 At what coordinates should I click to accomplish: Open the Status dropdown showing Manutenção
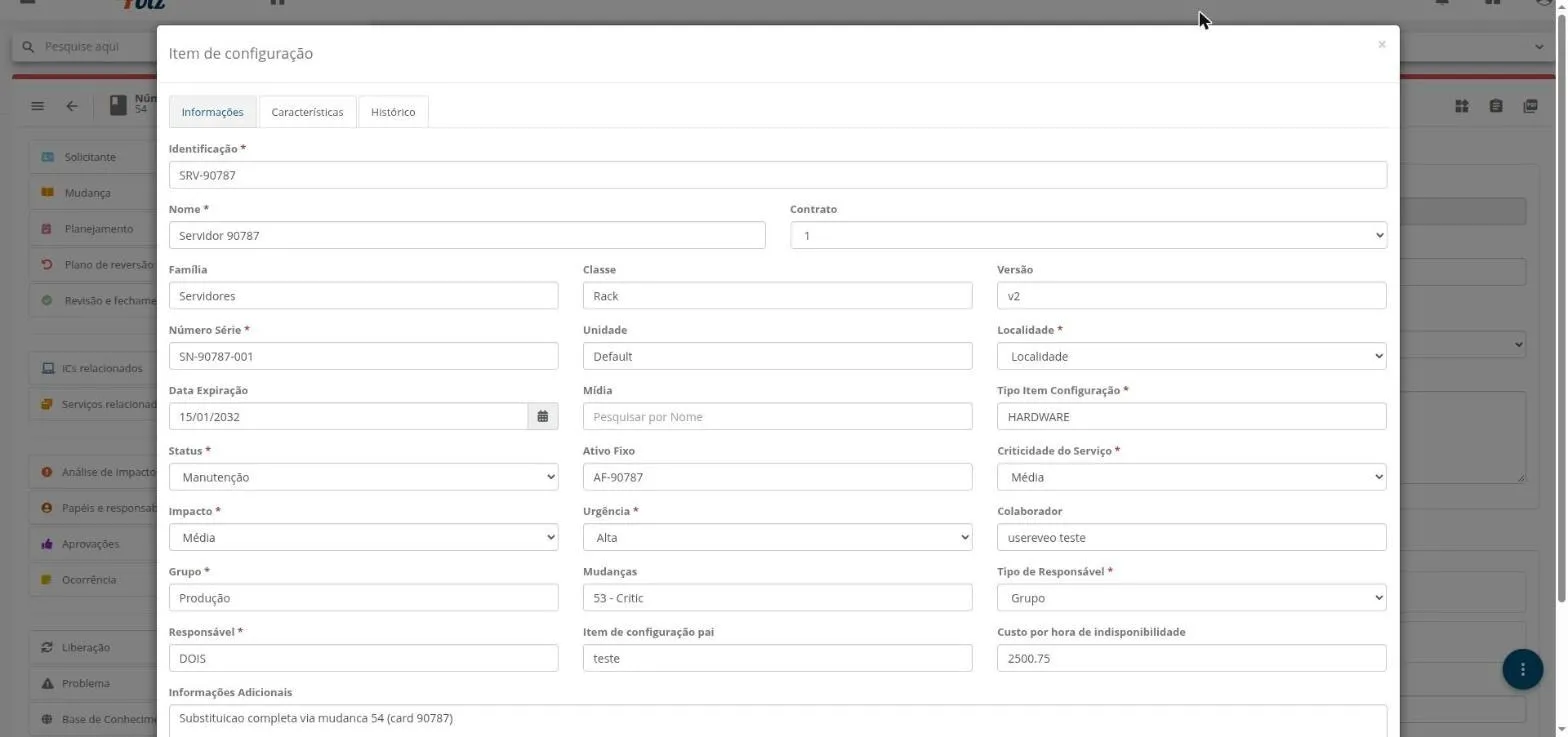[x=363, y=477]
